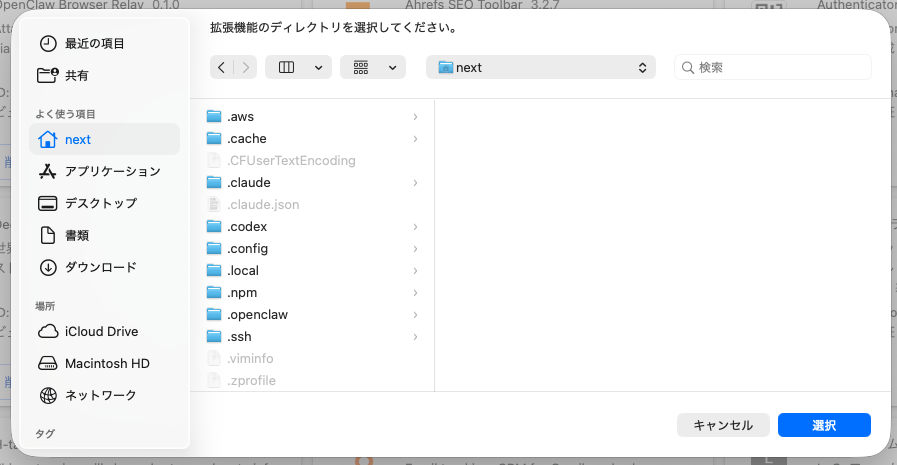Viewport: 897px width, 465px height.
Task: Select the Shared (共有) folder in sidebar
Action: pos(76,76)
